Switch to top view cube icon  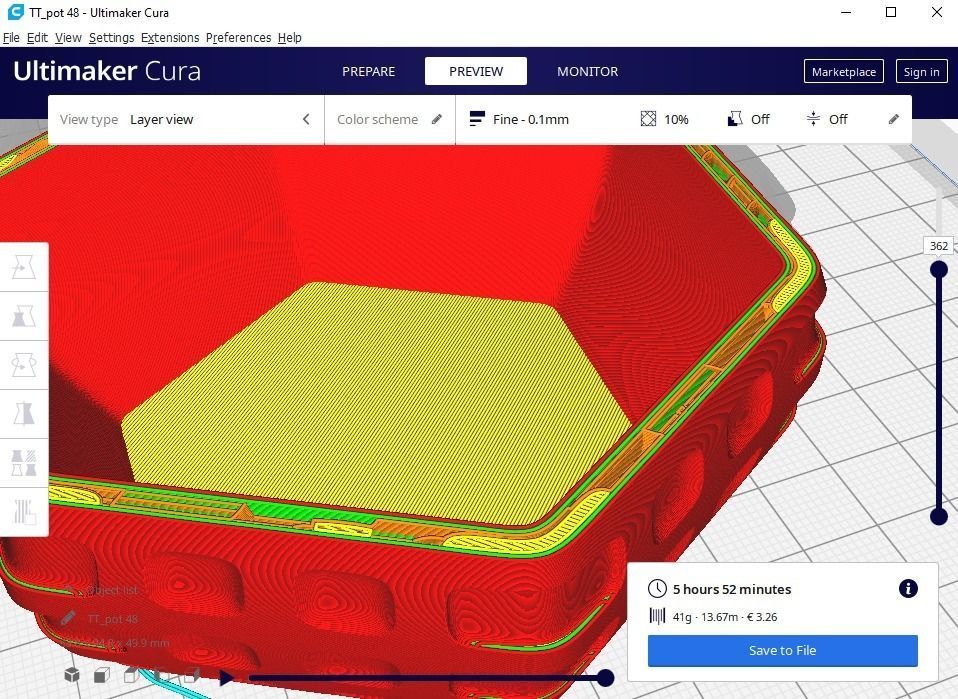(x=131, y=675)
